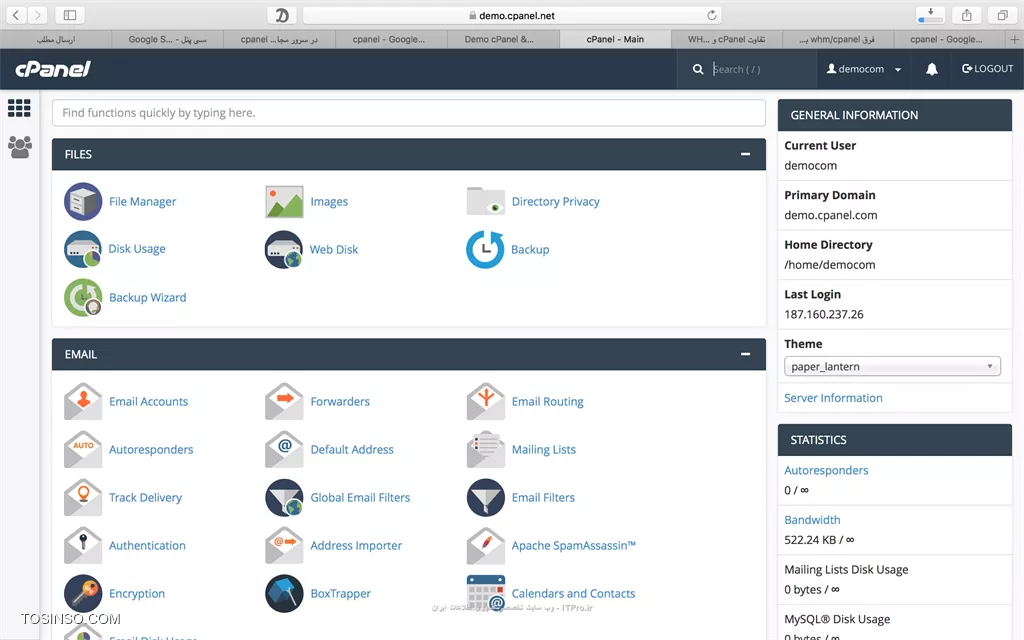Collapse the EMAIL section
The height and width of the screenshot is (640, 1024).
pos(745,354)
